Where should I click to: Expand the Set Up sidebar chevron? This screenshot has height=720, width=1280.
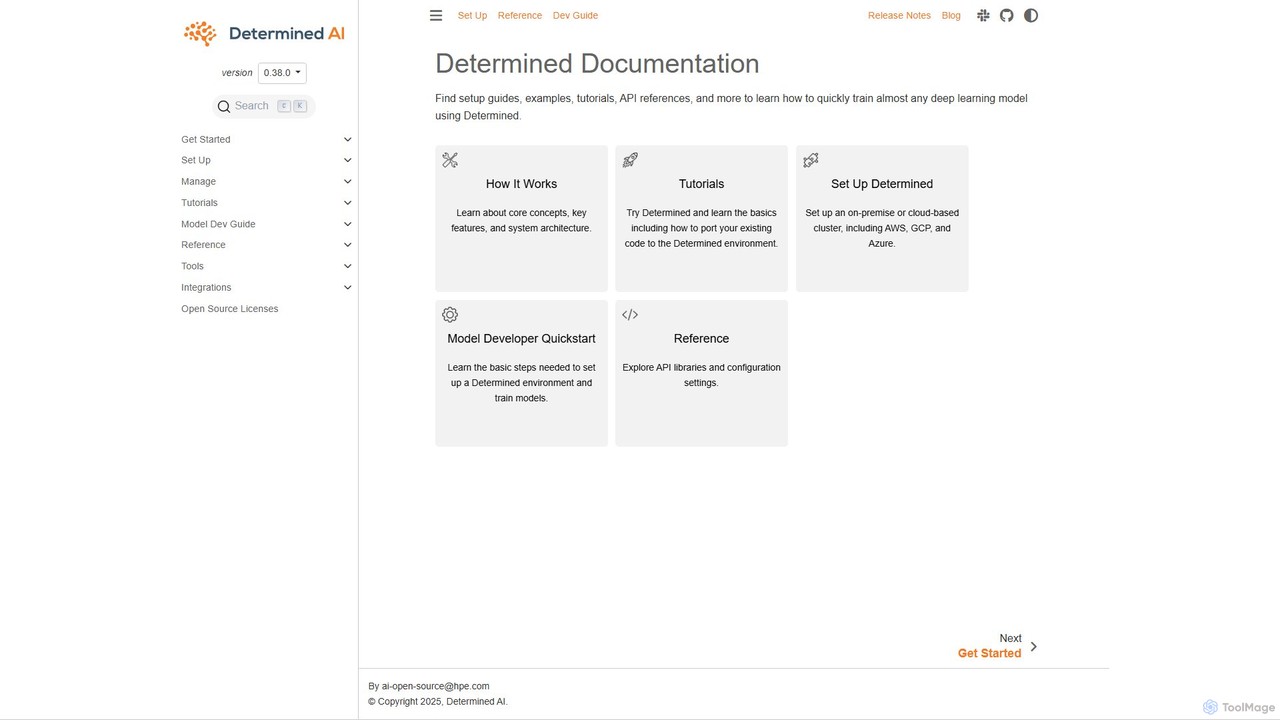(348, 160)
